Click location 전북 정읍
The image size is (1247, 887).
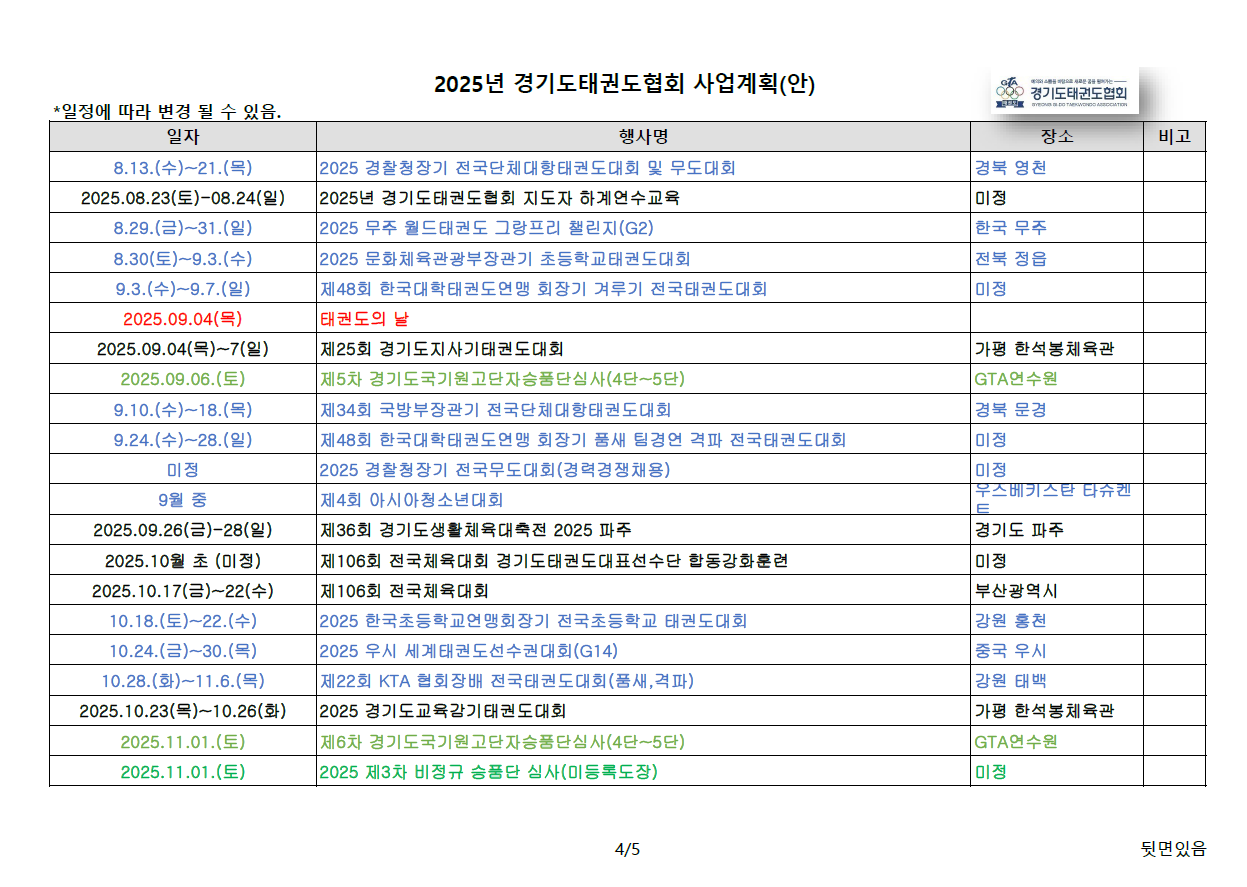pyautogui.click(x=1011, y=259)
